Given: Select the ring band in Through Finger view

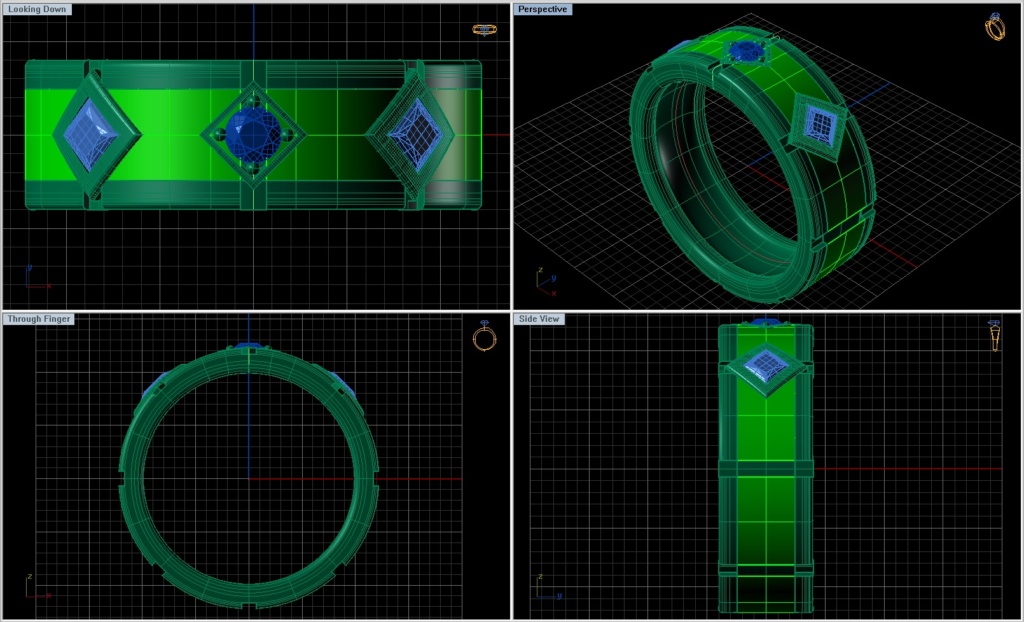Looking at the screenshot, I should tap(249, 478).
